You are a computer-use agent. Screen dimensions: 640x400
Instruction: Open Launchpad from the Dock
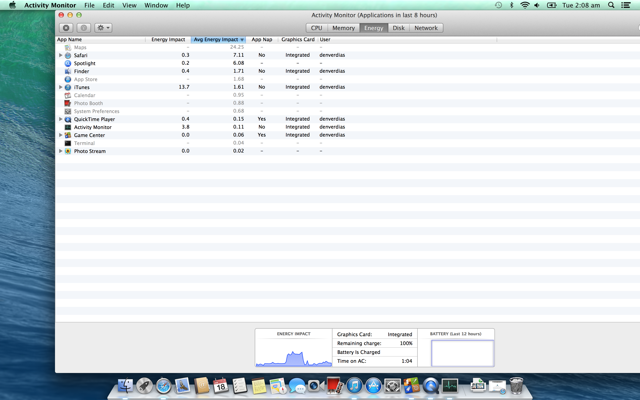pos(144,385)
